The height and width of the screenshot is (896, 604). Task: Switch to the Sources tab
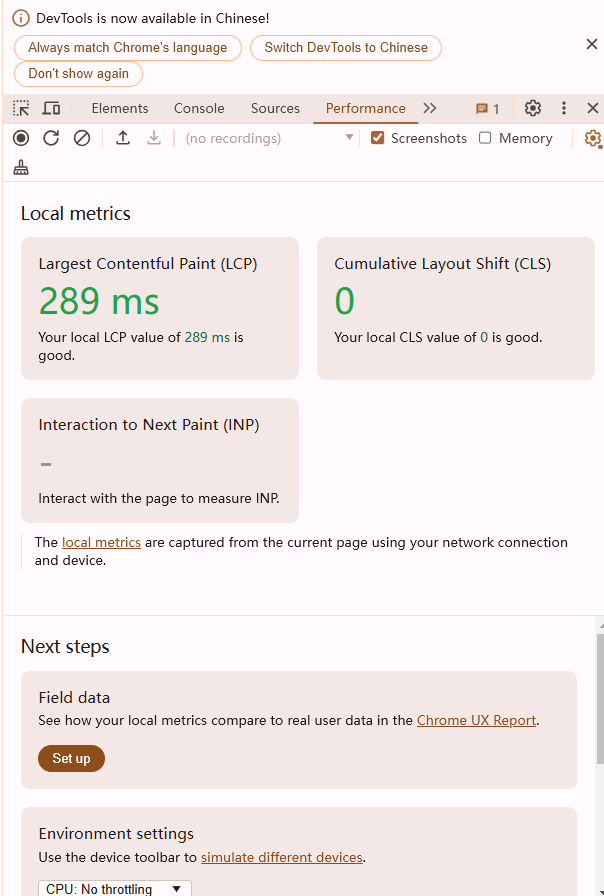coord(275,108)
